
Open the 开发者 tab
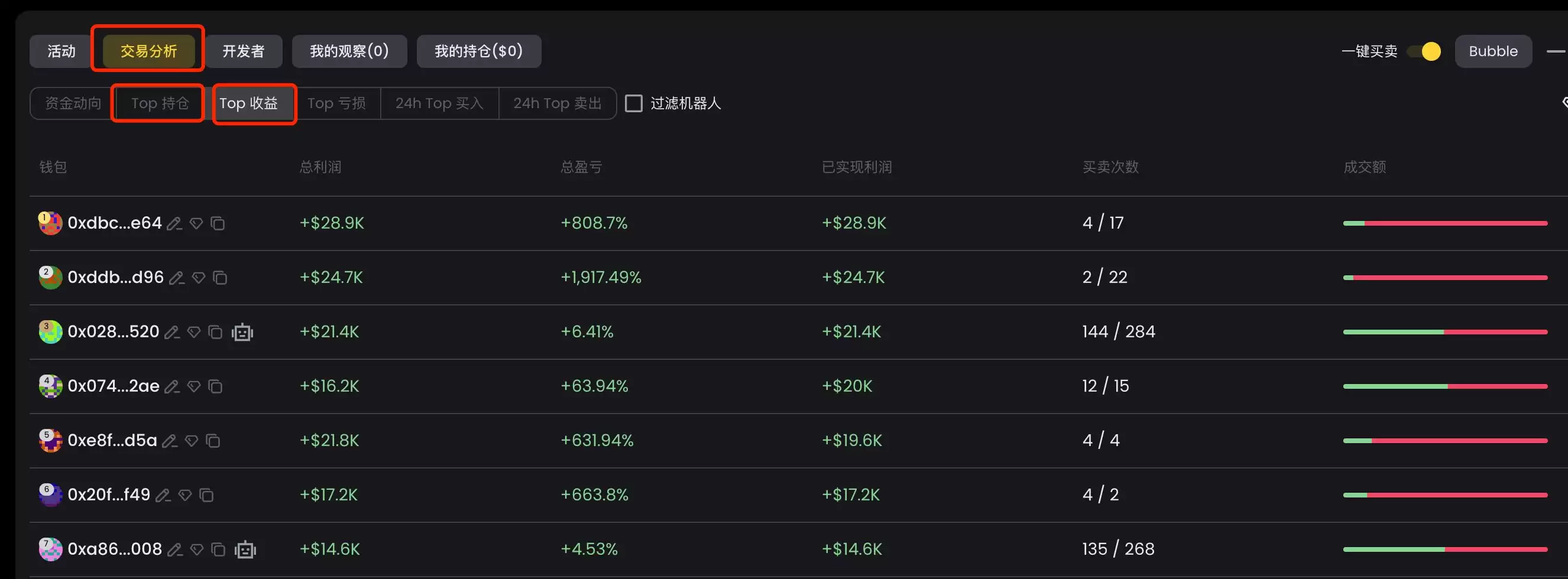(244, 51)
